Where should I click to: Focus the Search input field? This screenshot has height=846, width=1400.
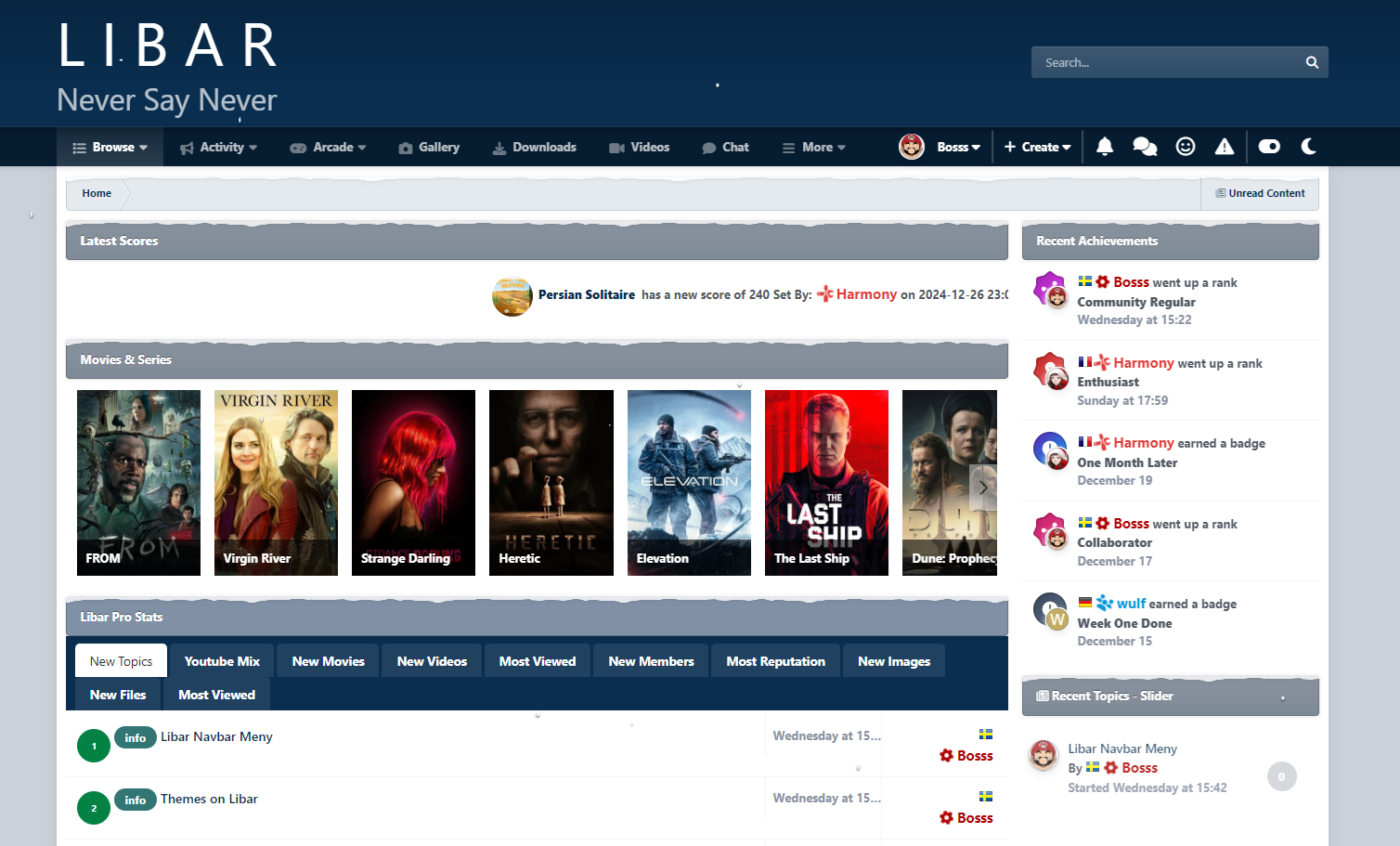click(x=1168, y=62)
